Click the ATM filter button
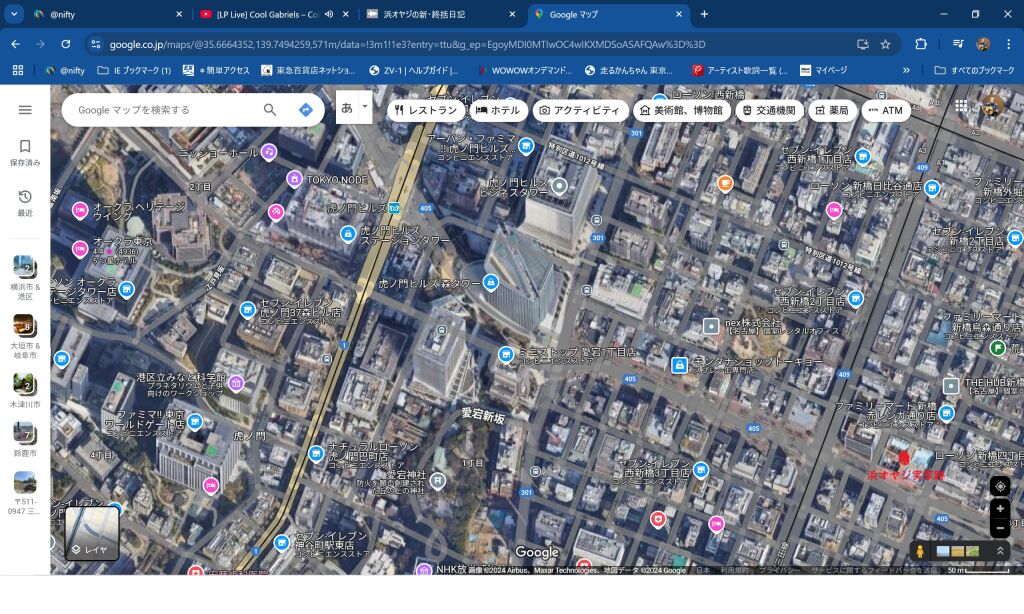 (885, 110)
